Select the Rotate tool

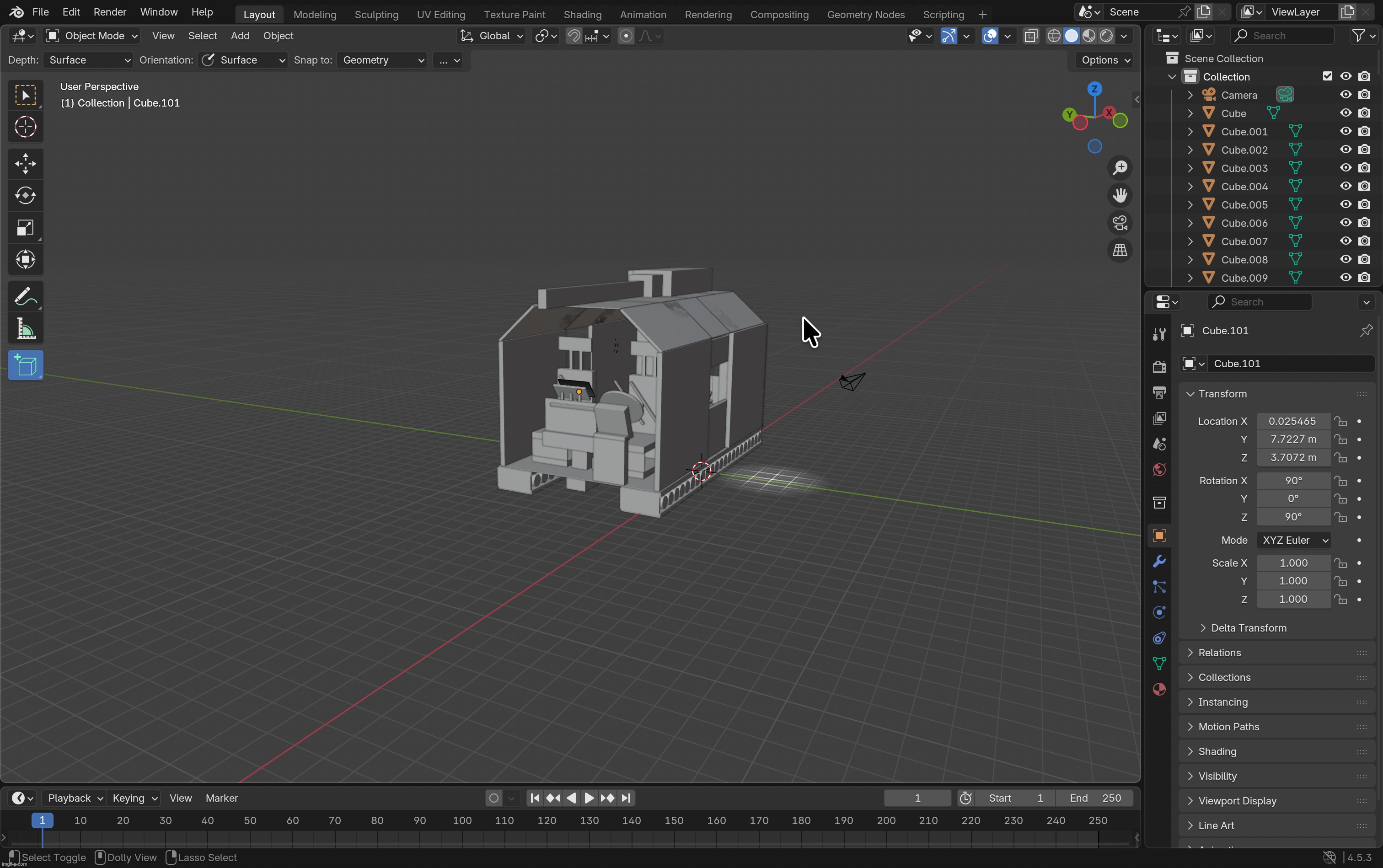click(x=25, y=196)
